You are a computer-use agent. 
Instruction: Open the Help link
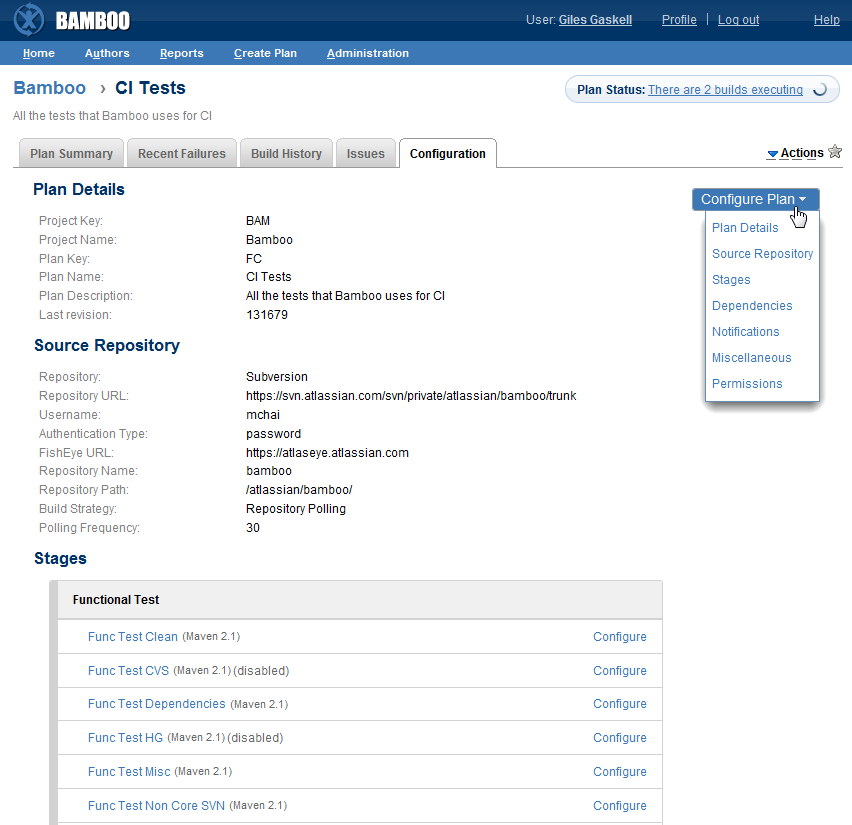(x=826, y=20)
